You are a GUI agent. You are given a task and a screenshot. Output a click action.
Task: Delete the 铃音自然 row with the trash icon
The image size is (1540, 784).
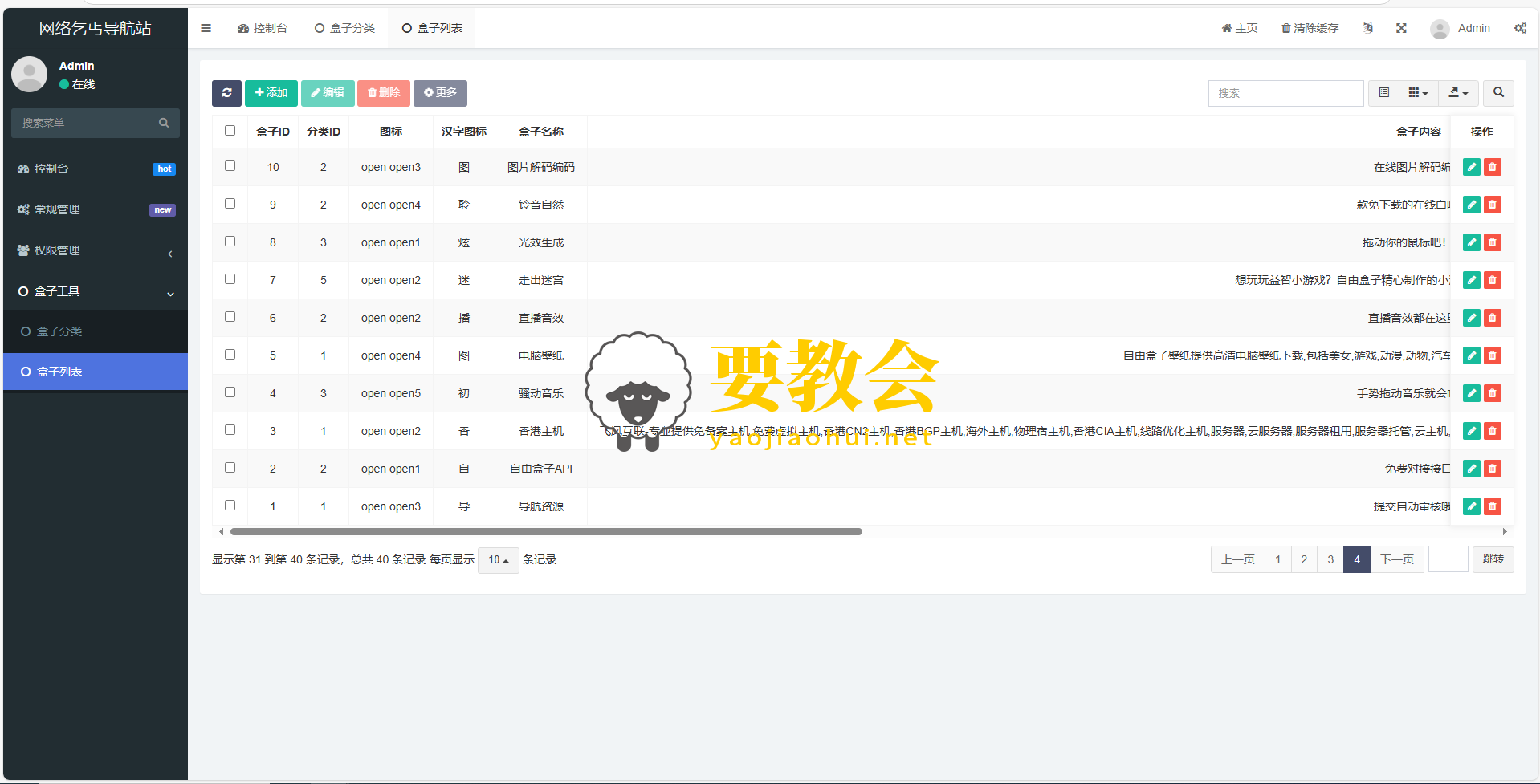tap(1493, 205)
